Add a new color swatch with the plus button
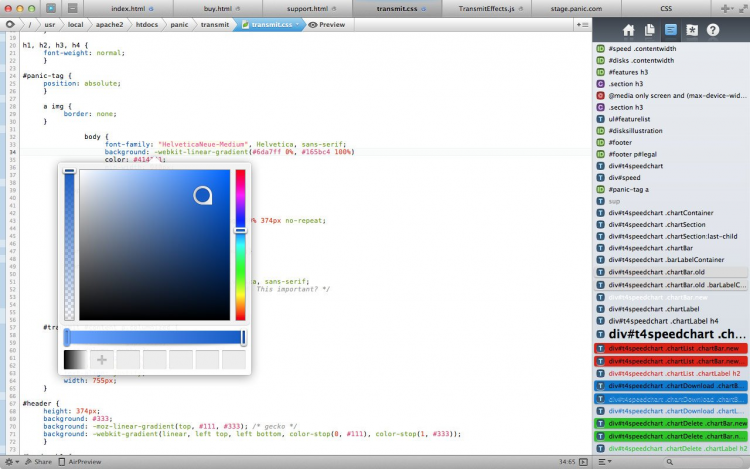Screen dimensions: 750x469 (101, 359)
